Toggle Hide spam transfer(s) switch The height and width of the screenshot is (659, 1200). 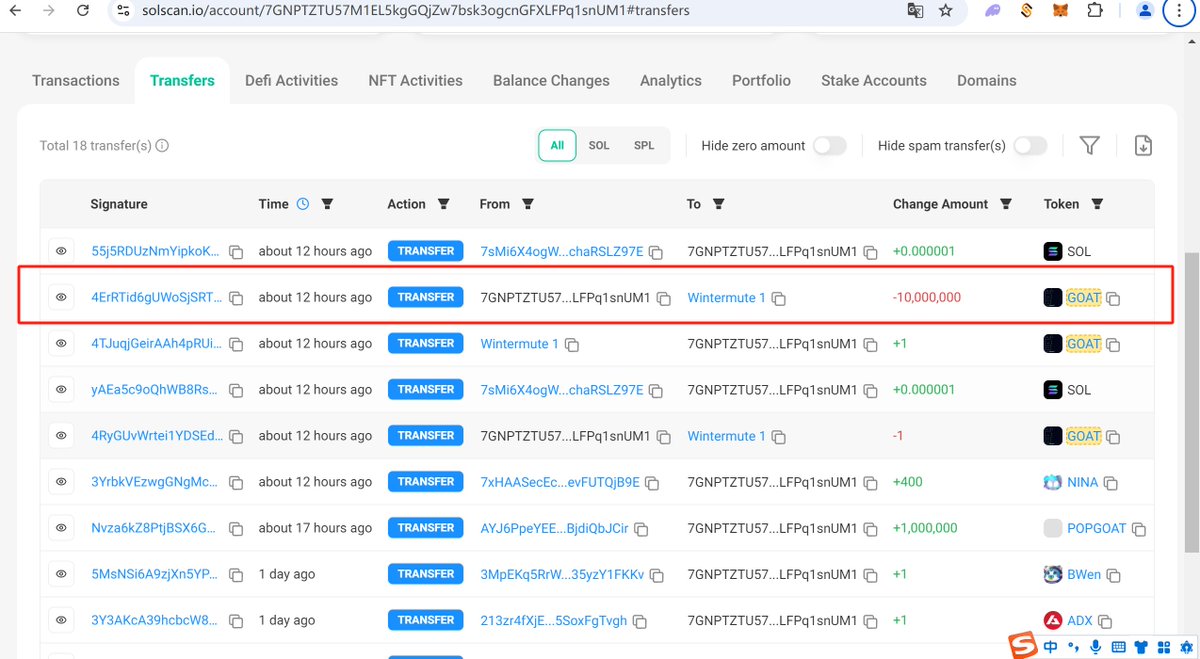1030,146
